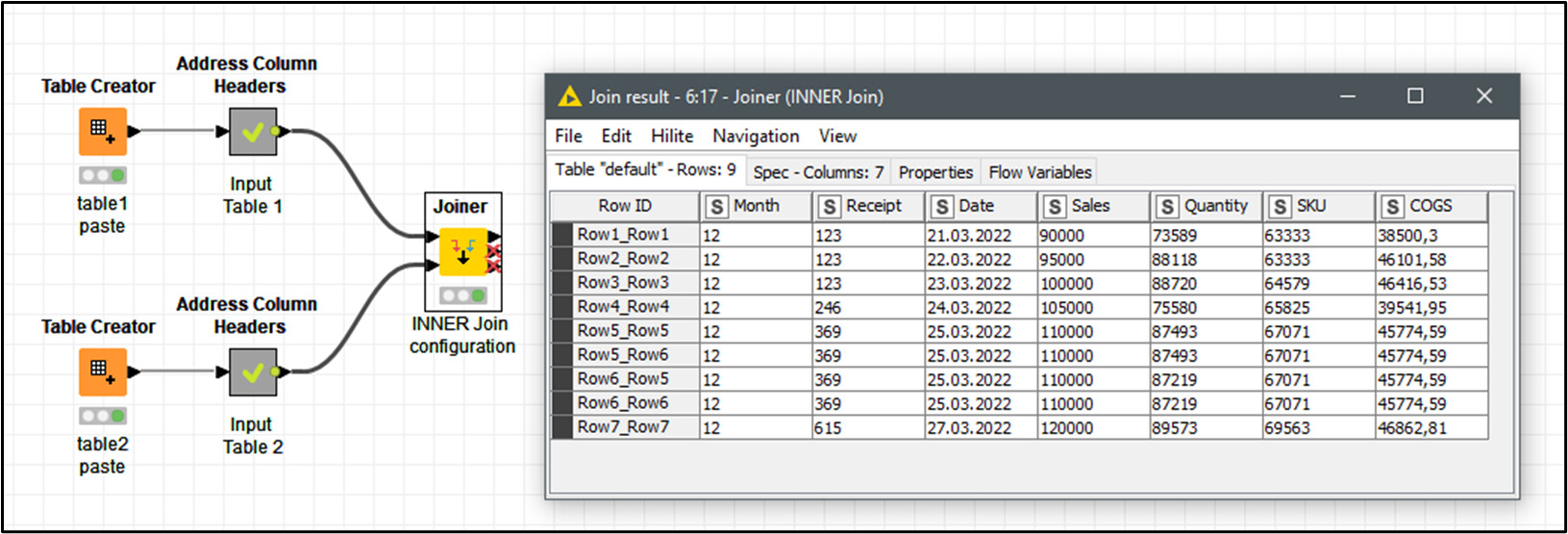Click SKU cell 69563

pyautogui.click(x=1318, y=427)
